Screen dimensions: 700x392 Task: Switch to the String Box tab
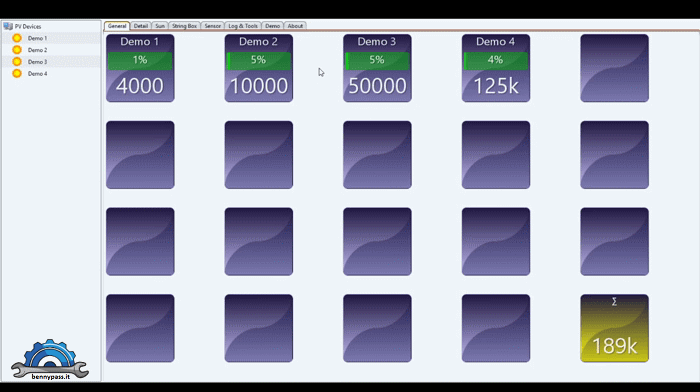[184, 26]
